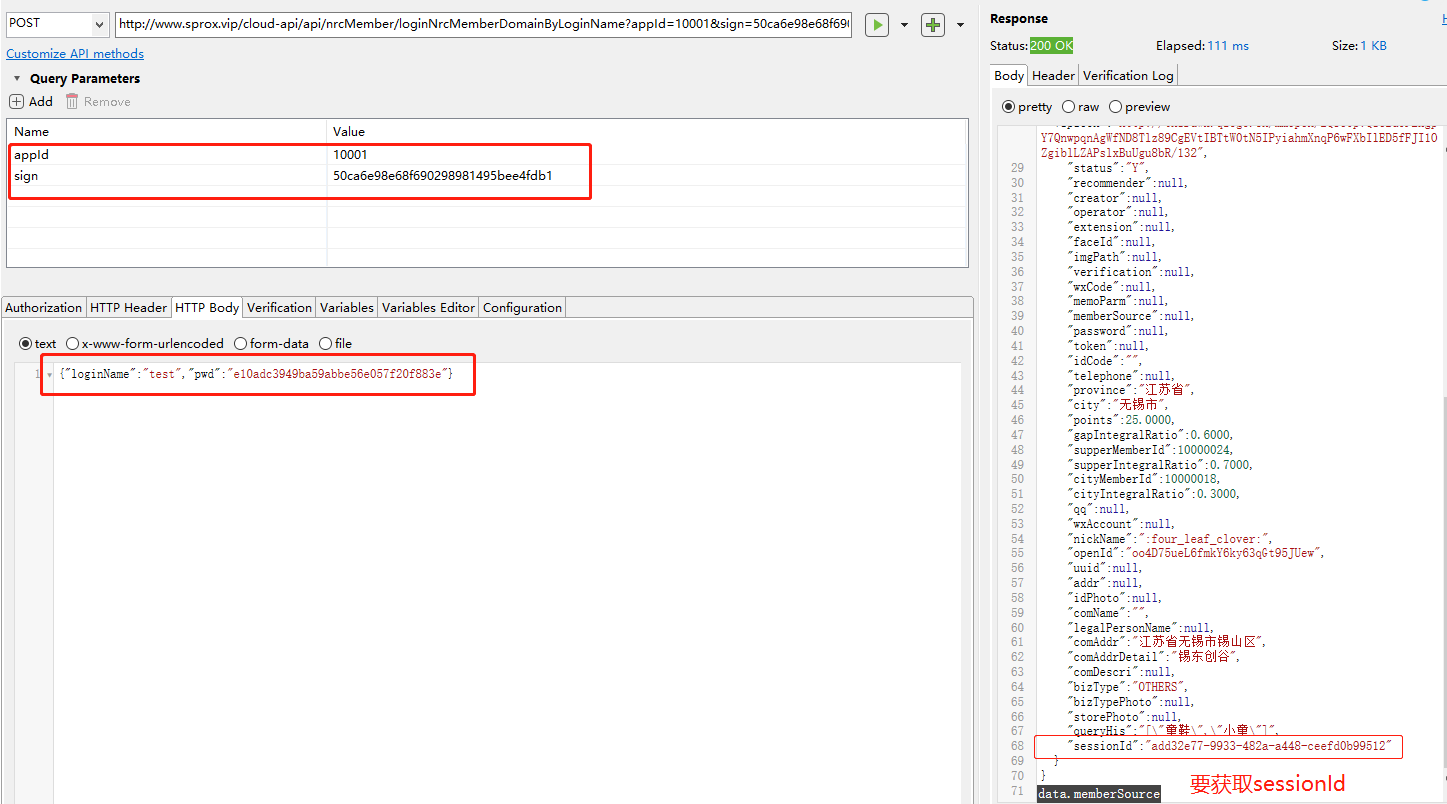
Task: Click the "points":25.0000 response line
Action: [x=1122, y=420]
